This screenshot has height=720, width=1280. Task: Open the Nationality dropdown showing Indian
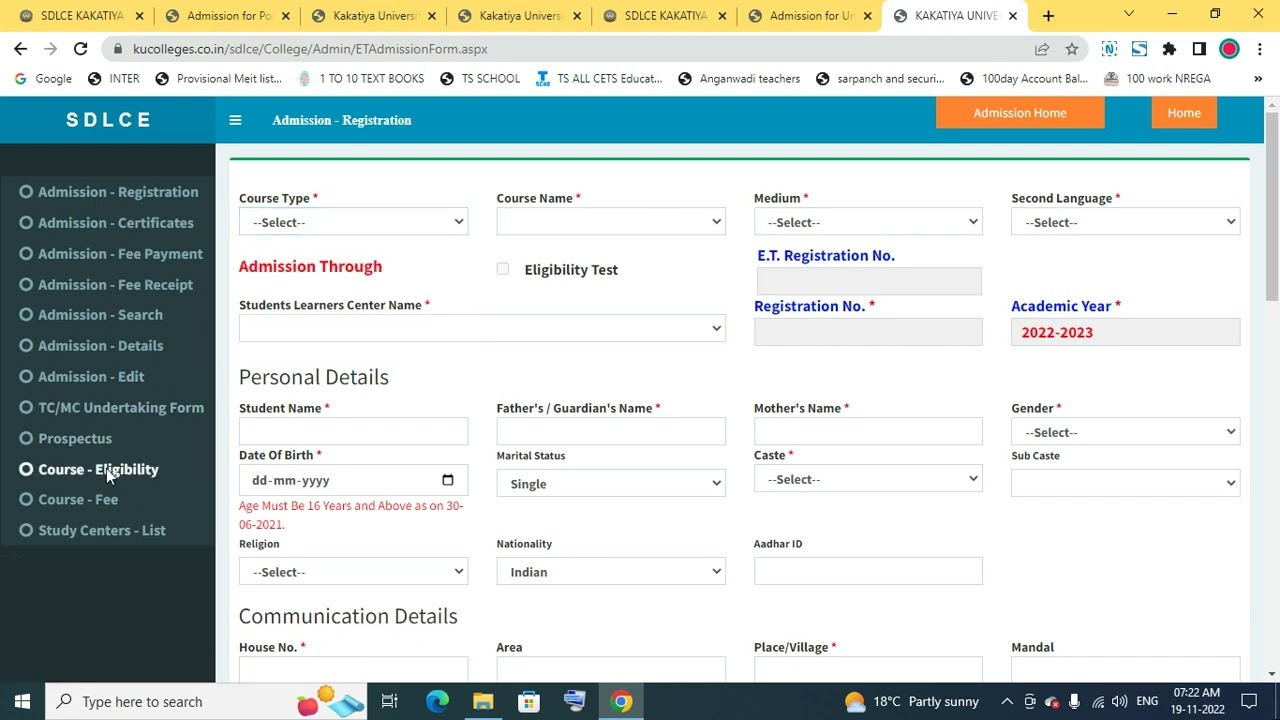610,572
